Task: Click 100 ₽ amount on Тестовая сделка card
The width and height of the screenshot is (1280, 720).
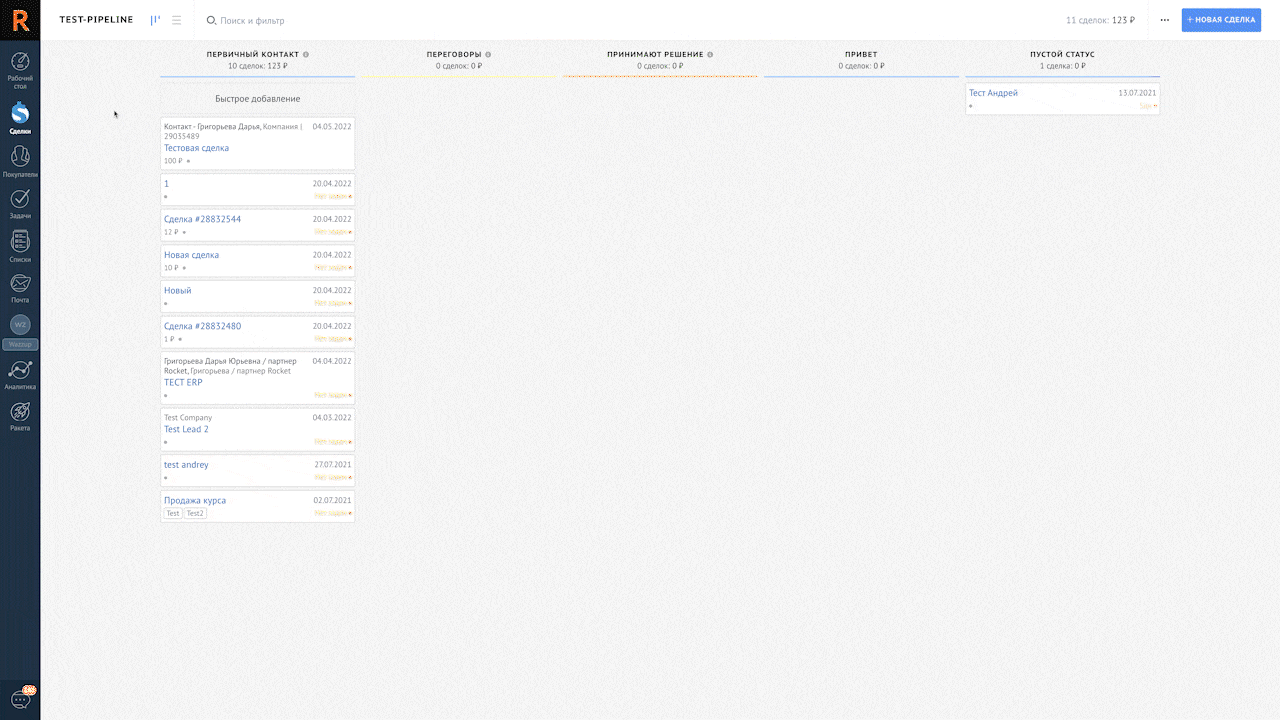Action: click(173, 161)
